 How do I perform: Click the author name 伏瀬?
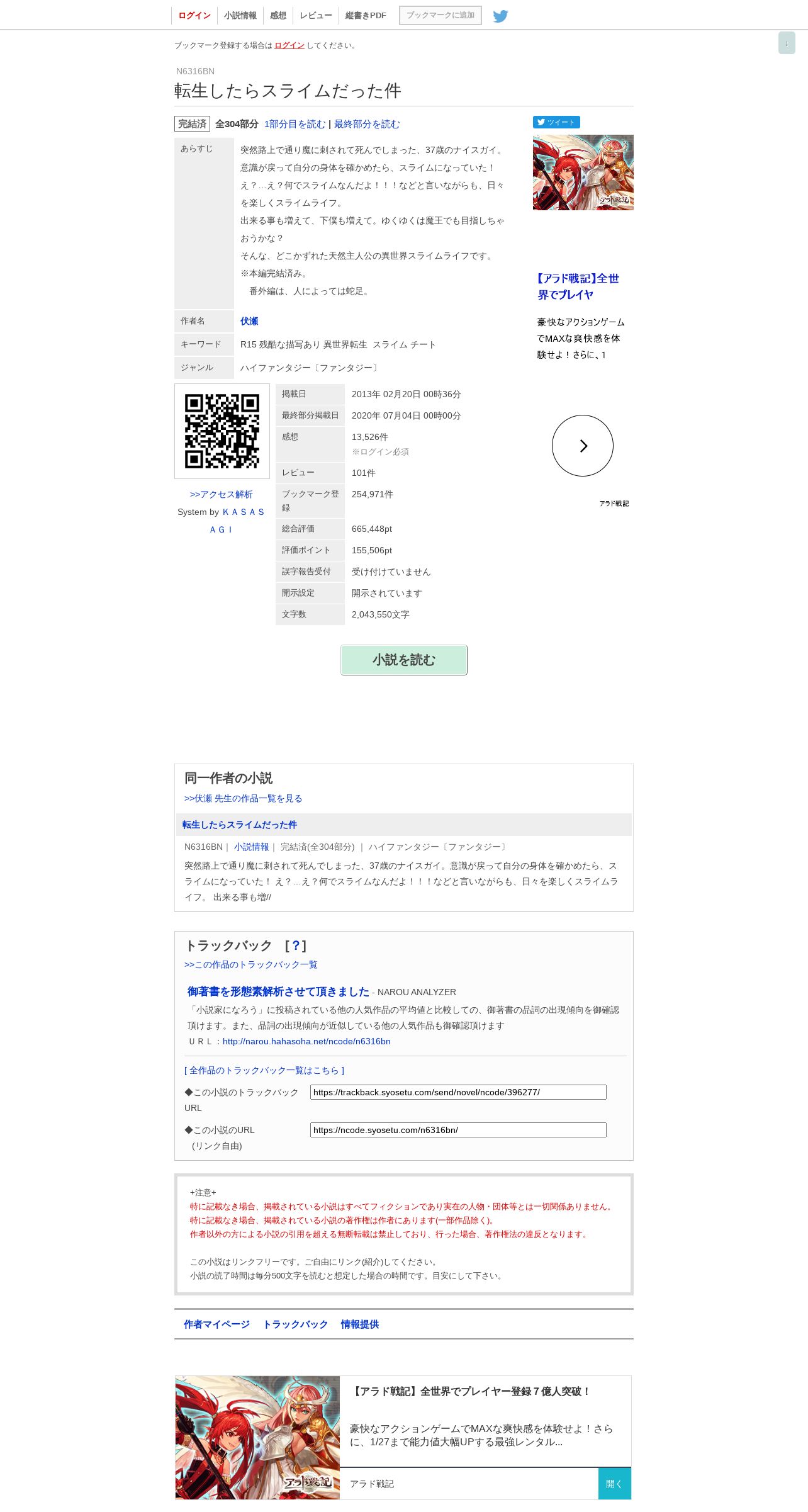(x=249, y=321)
